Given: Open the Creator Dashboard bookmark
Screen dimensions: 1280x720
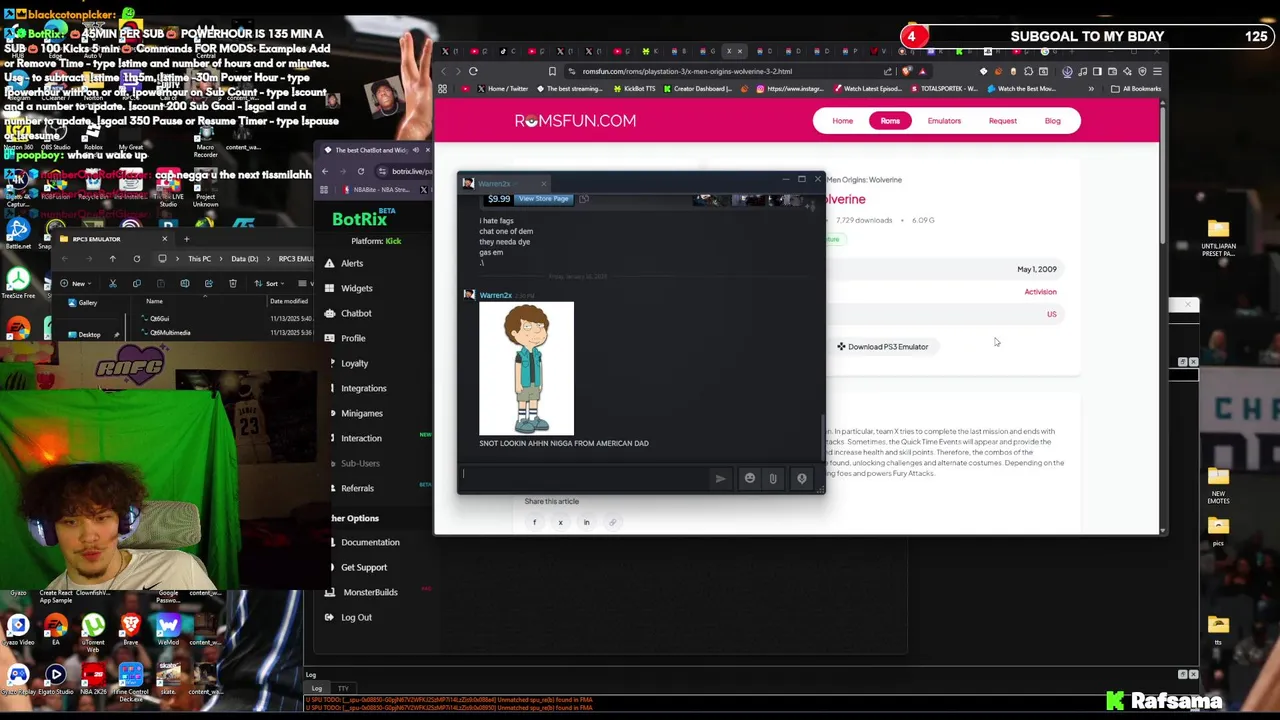Looking at the screenshot, I should pos(697,89).
